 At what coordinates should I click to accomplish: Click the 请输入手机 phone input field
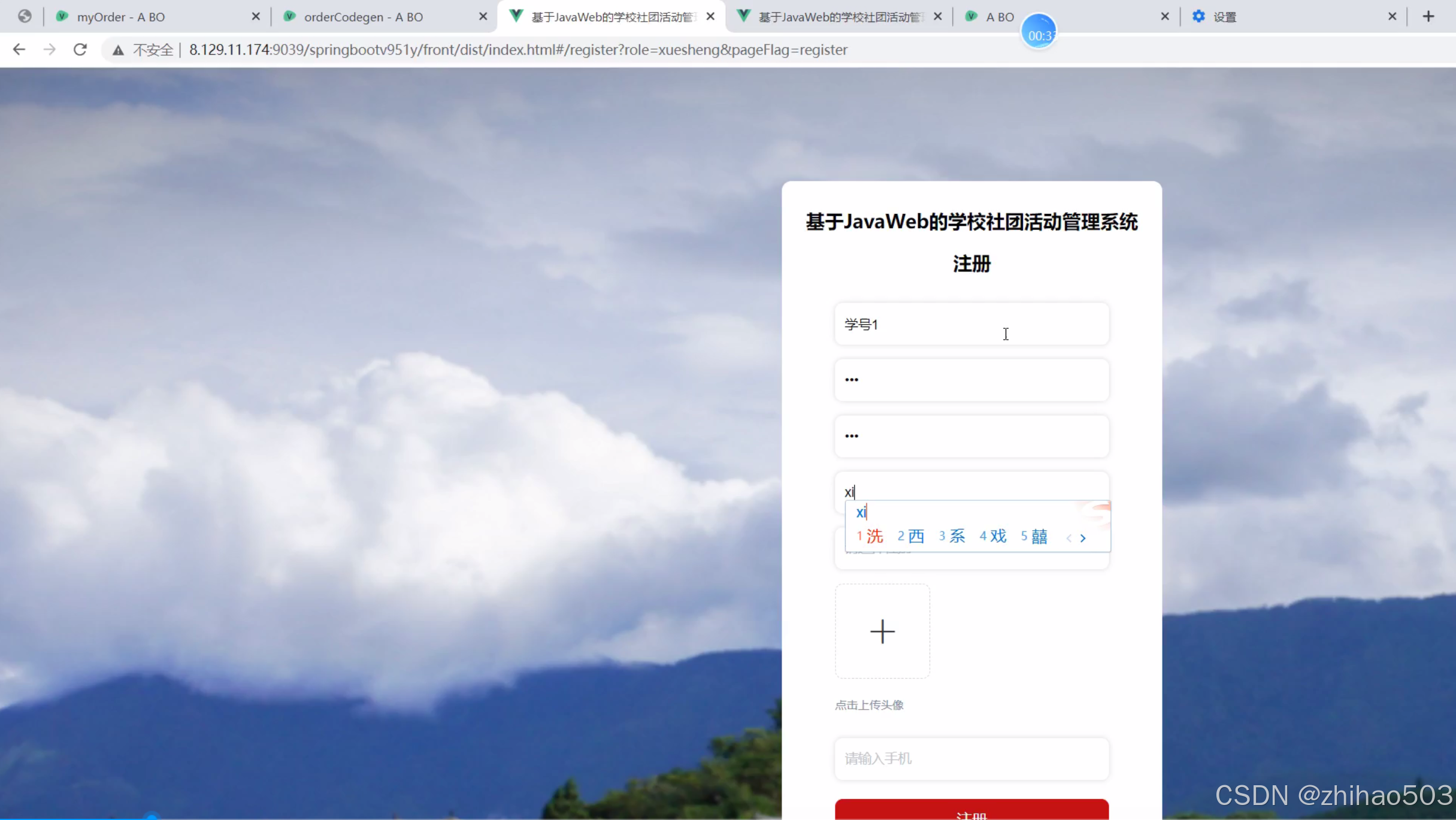coord(971,758)
